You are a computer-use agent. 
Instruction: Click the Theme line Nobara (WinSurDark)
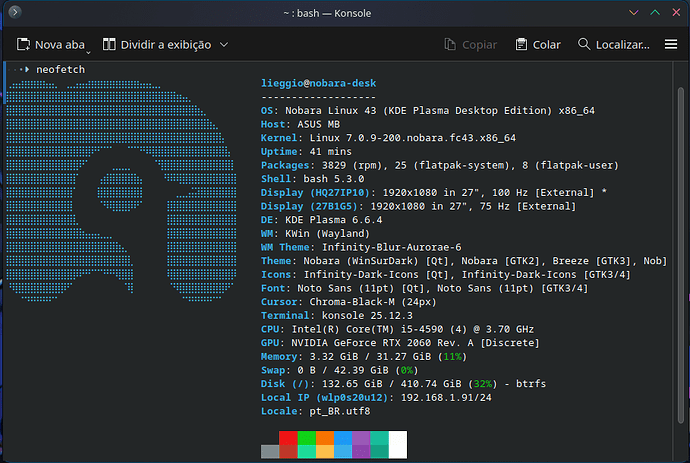tap(464, 261)
